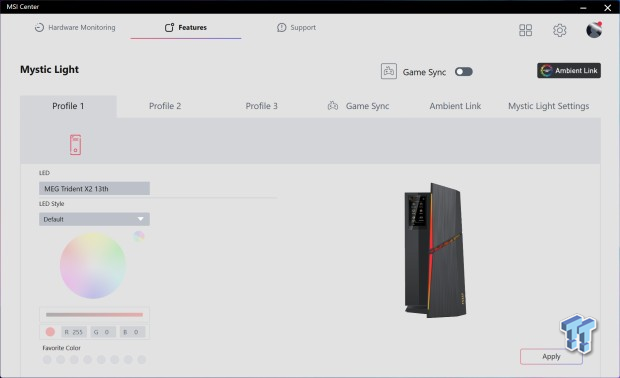620x378 pixels.
Task: Open the Mystic Light Settings tab
Action: (x=549, y=106)
